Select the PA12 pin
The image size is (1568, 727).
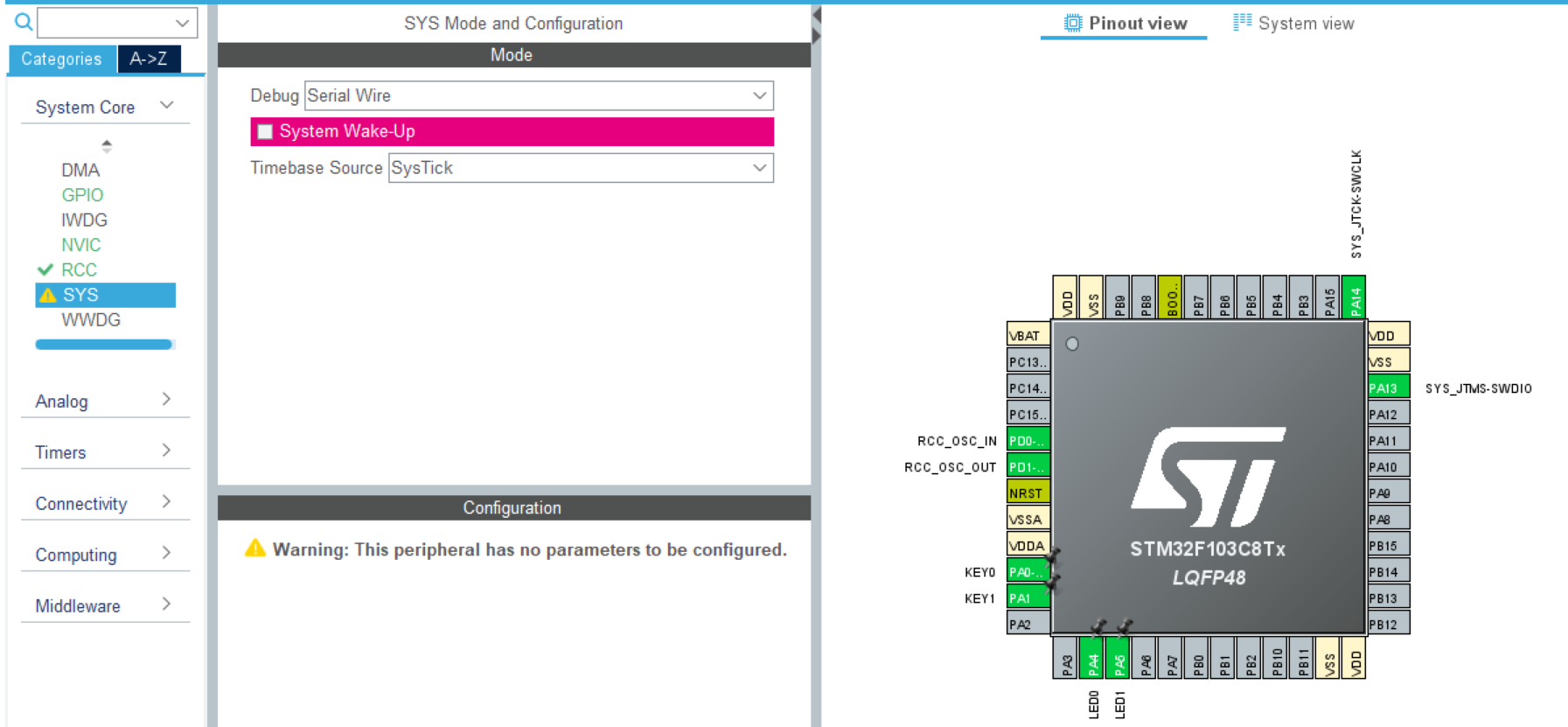[x=1388, y=414]
